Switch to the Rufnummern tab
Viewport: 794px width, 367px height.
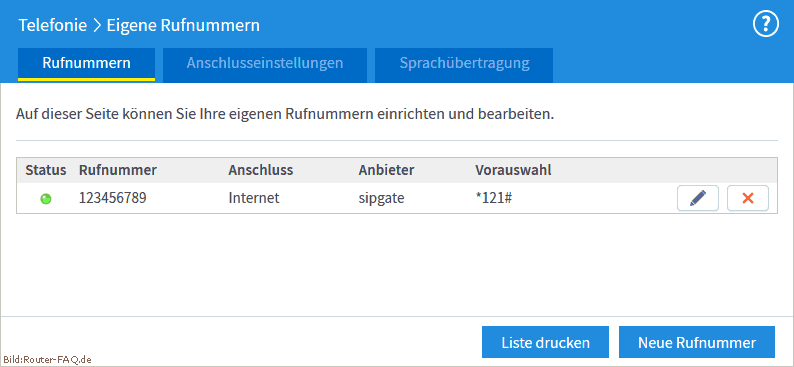tap(86, 64)
